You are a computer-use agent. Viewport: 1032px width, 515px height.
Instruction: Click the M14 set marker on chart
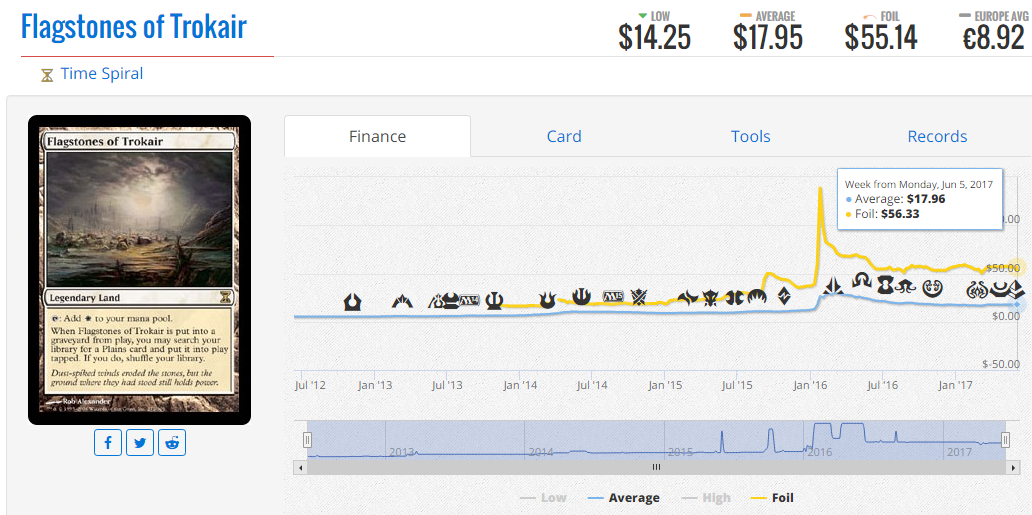[470, 300]
